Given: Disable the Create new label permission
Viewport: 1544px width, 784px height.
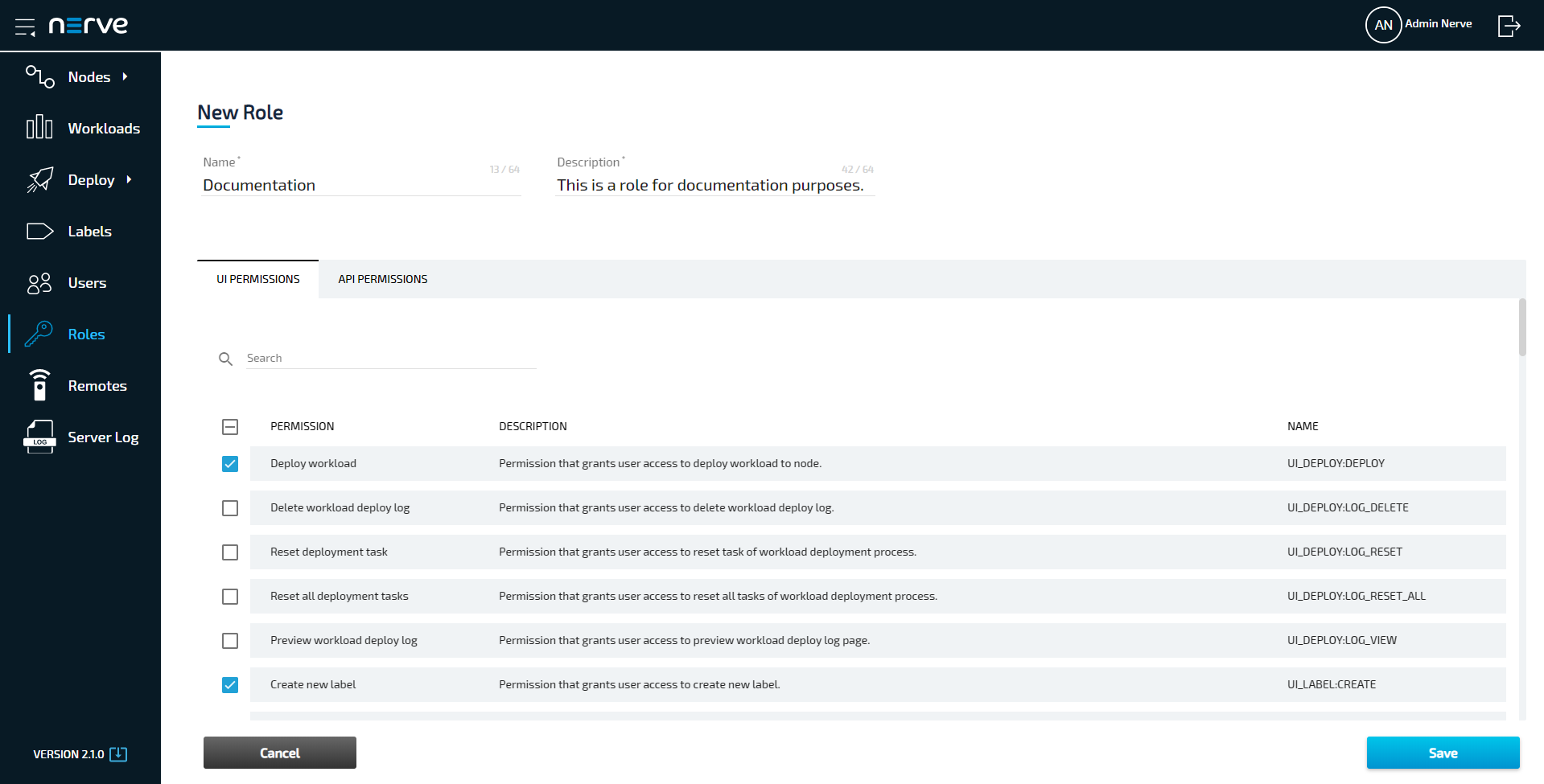Looking at the screenshot, I should 230,684.
